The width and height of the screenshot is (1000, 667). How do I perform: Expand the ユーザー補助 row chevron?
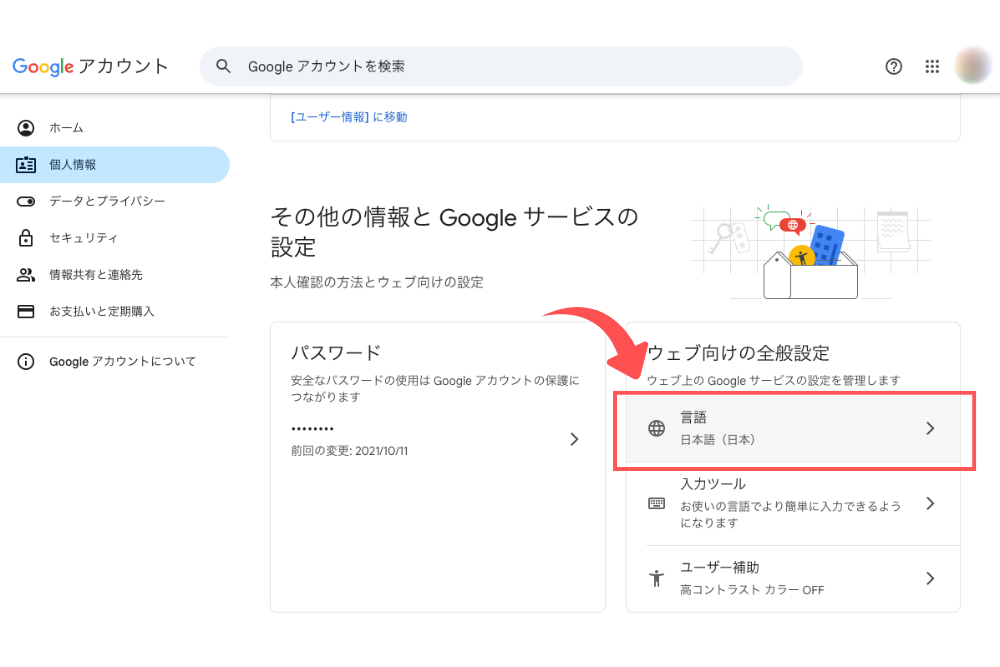[x=930, y=578]
